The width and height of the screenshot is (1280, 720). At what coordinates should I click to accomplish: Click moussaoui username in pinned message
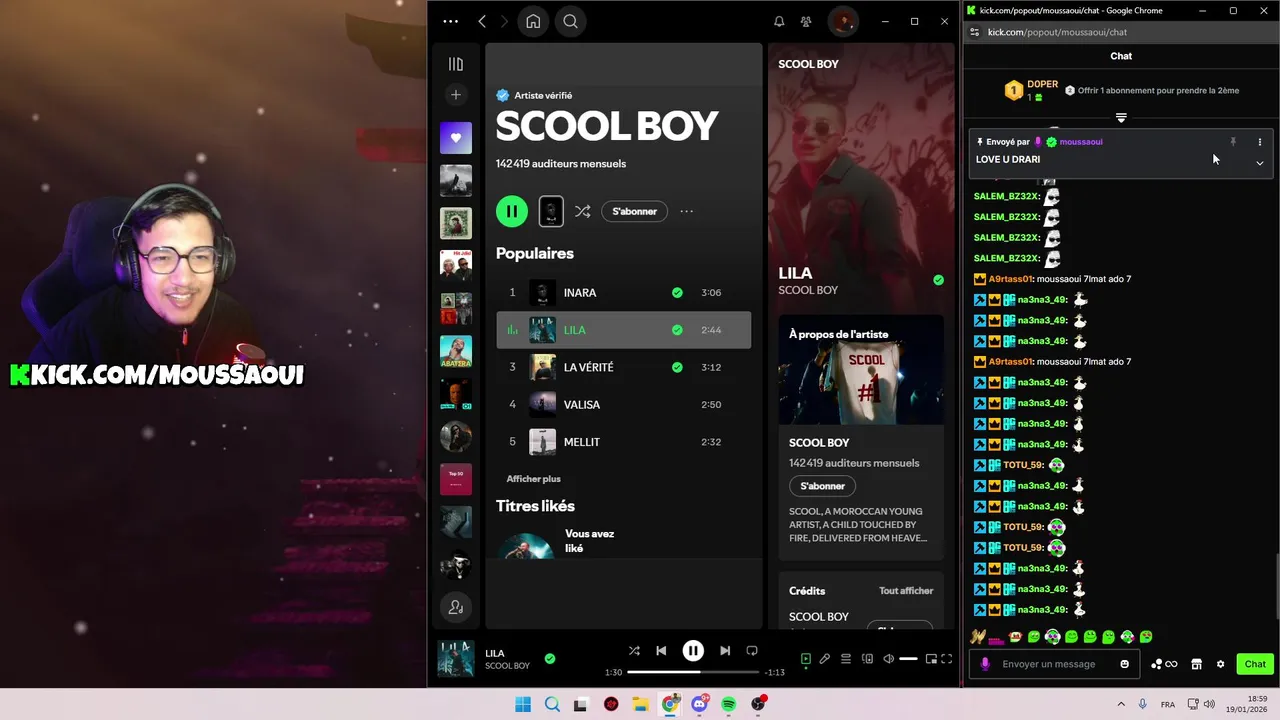click(1081, 142)
